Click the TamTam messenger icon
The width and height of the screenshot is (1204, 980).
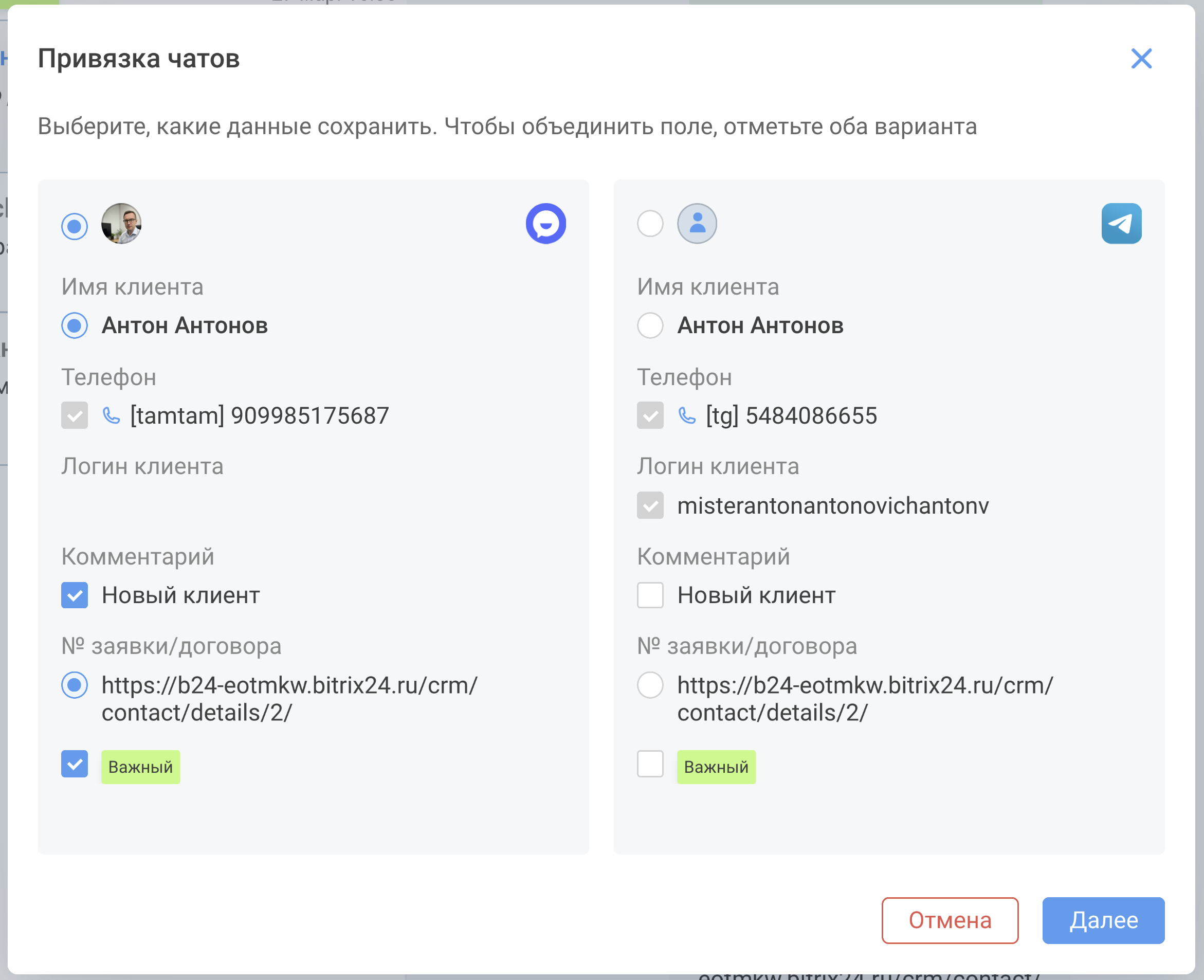click(545, 224)
